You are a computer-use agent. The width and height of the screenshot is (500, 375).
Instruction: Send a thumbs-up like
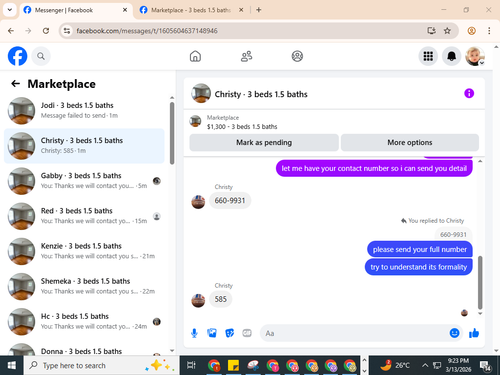coord(474,333)
